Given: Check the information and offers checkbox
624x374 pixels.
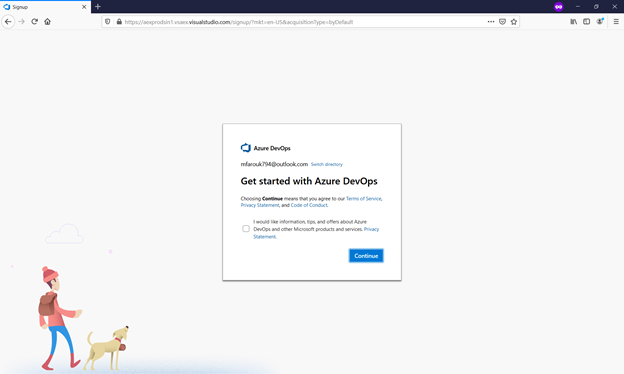Looking at the screenshot, I should 246,228.
